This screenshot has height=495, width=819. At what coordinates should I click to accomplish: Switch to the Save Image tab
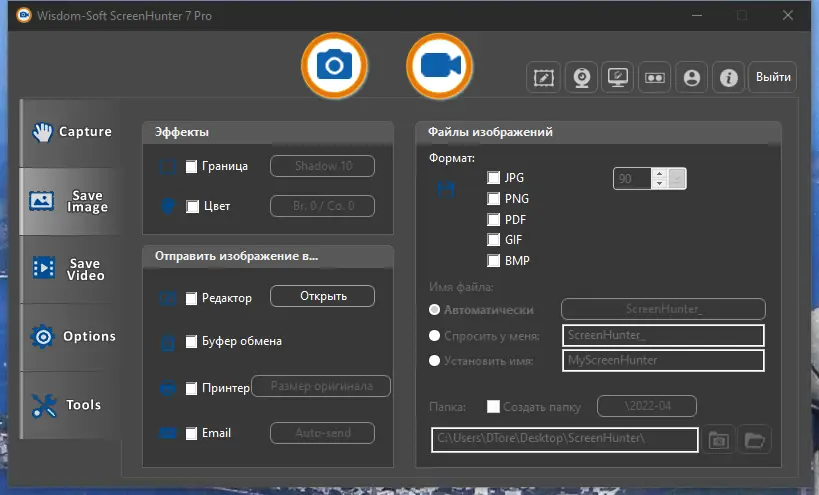70,201
